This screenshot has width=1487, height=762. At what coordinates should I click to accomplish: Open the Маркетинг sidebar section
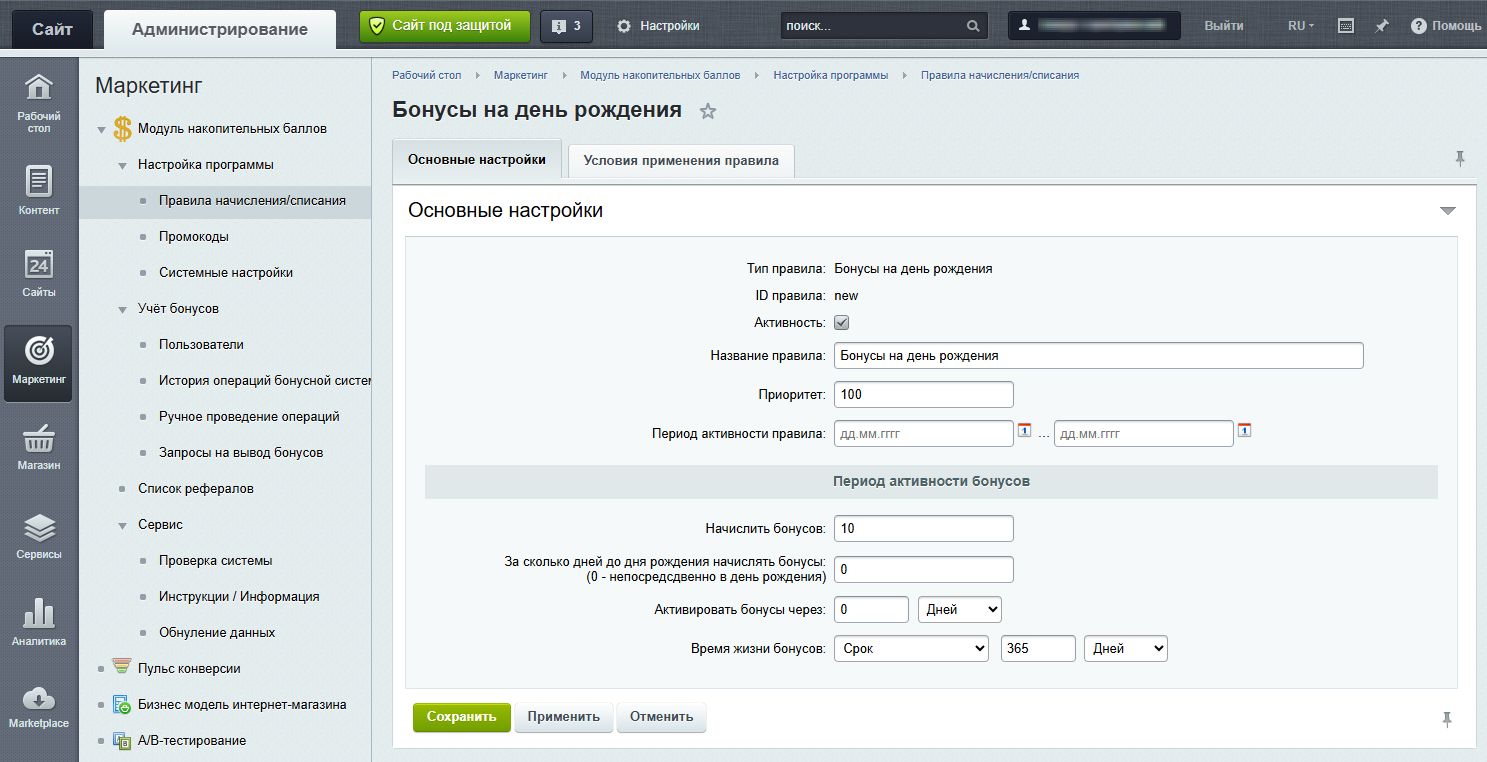pyautogui.click(x=39, y=362)
